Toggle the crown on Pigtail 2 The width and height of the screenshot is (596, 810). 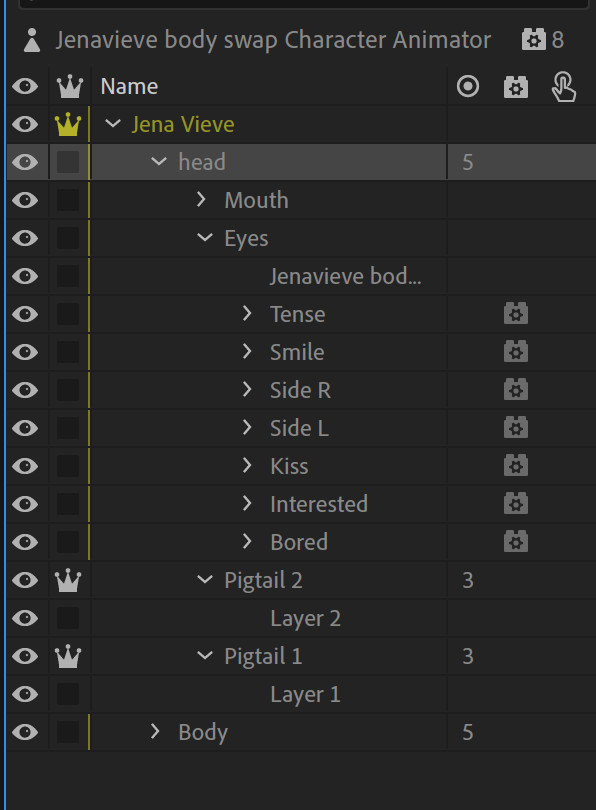pyautogui.click(x=68, y=580)
